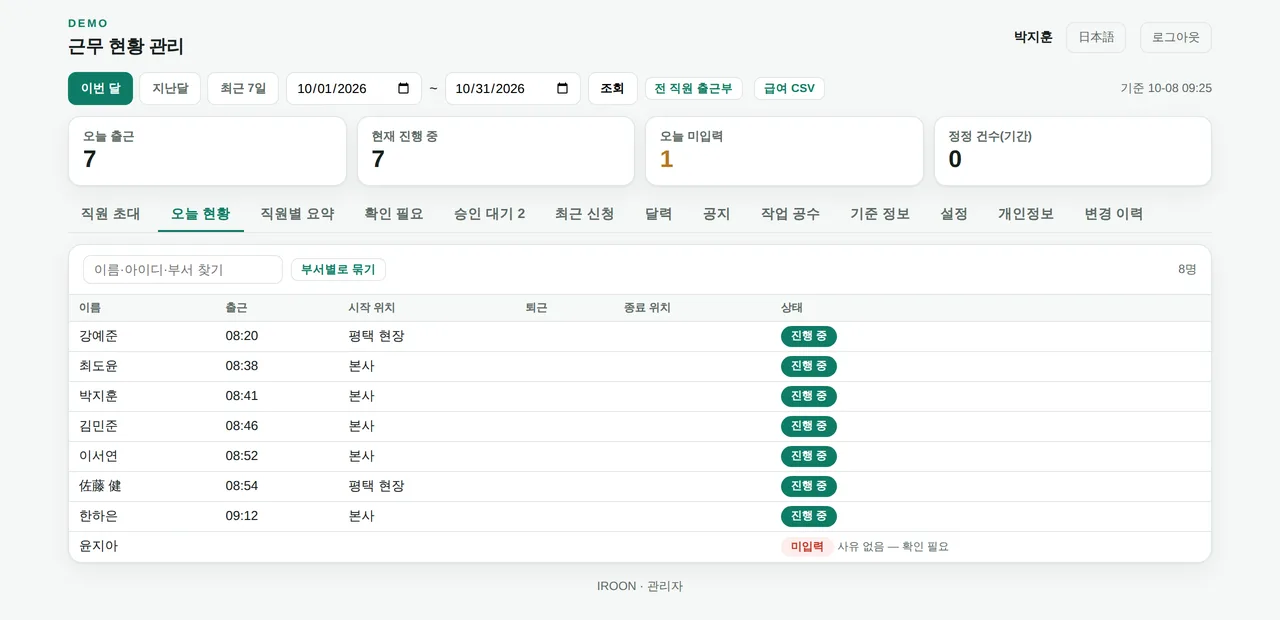The width and height of the screenshot is (1280, 620).
Task: Click the 정정 건수(기간) summary card
Action: coord(1073,151)
